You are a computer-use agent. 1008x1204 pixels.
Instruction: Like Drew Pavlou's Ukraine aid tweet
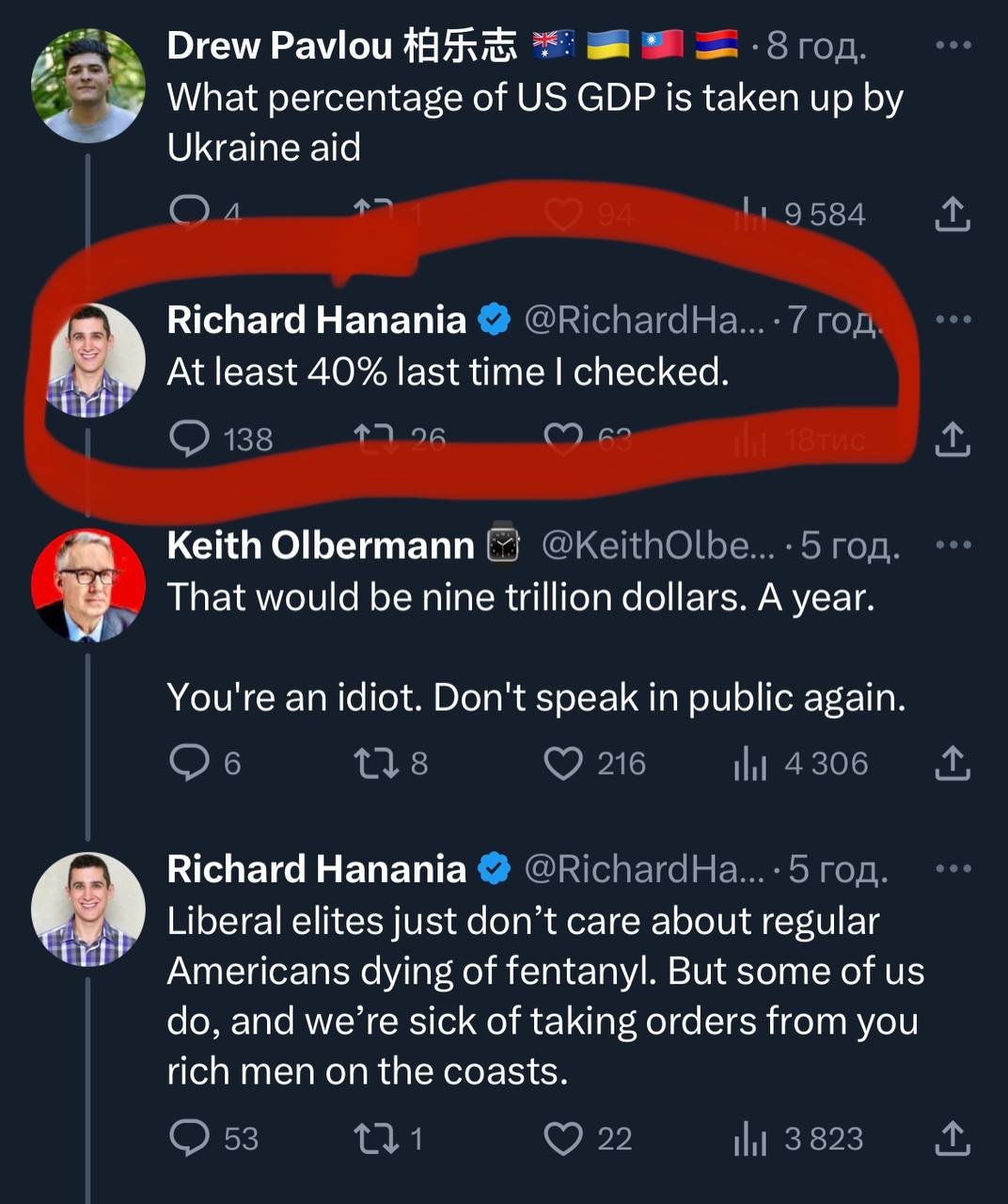[x=563, y=214]
